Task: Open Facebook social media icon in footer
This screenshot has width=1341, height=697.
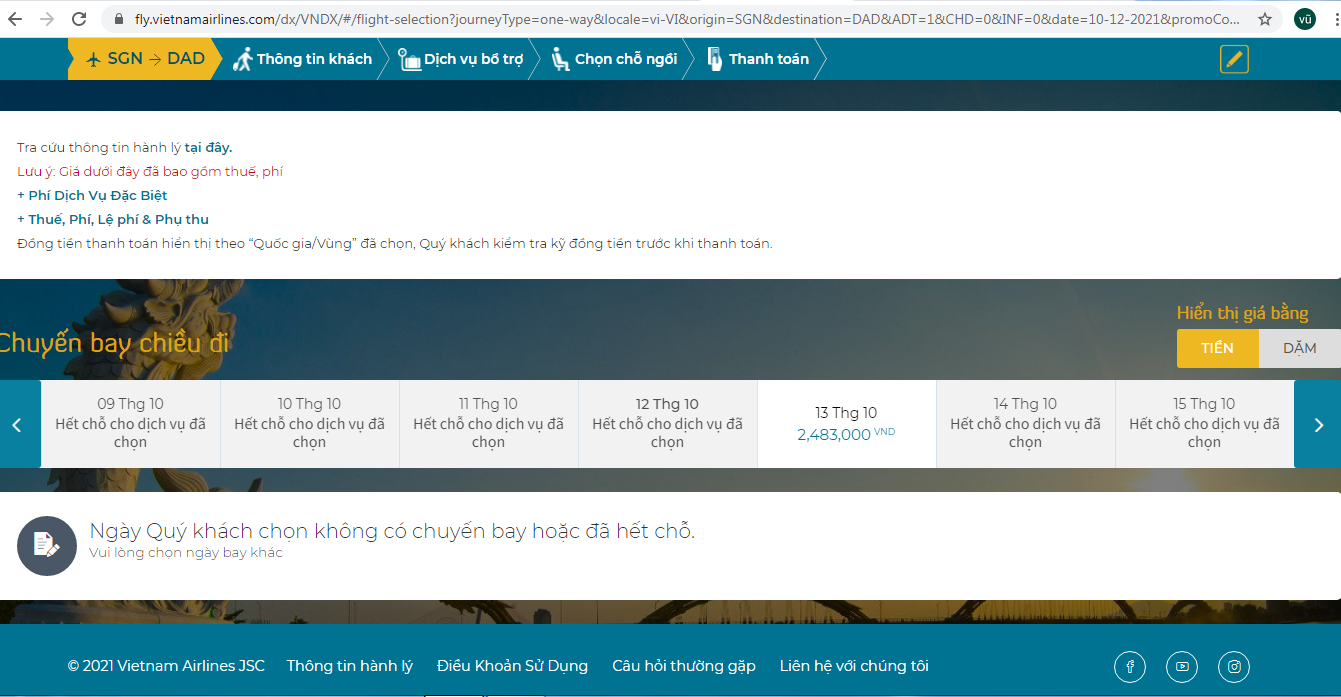Action: pyautogui.click(x=1130, y=667)
